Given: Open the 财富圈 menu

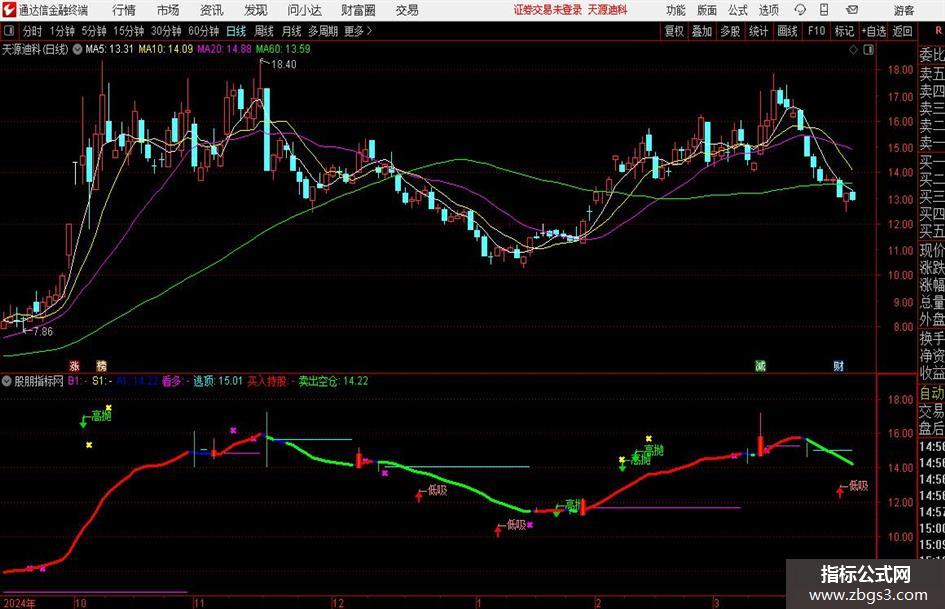Looking at the screenshot, I should pos(358,10).
